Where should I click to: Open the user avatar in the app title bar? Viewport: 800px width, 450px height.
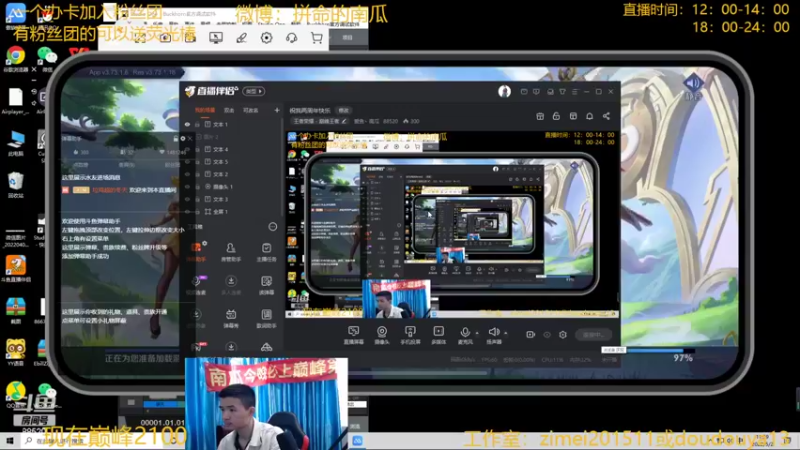(504, 91)
